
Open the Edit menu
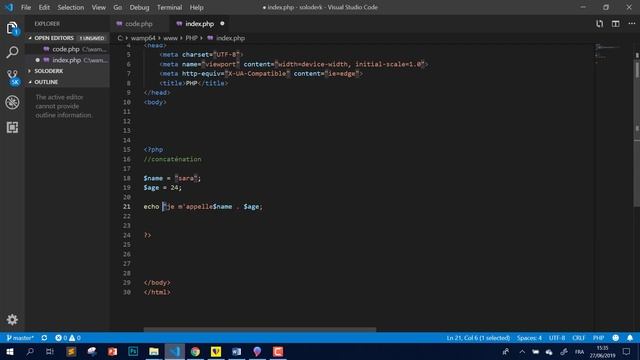(44, 7)
